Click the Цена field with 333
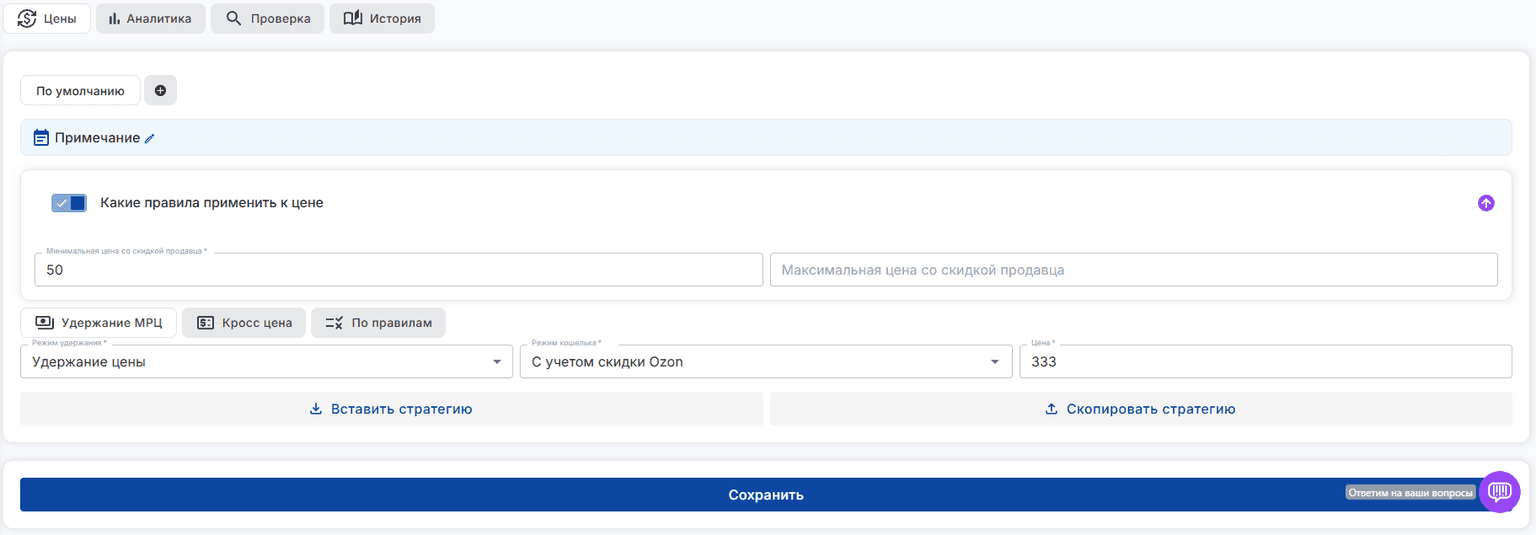 (1265, 362)
